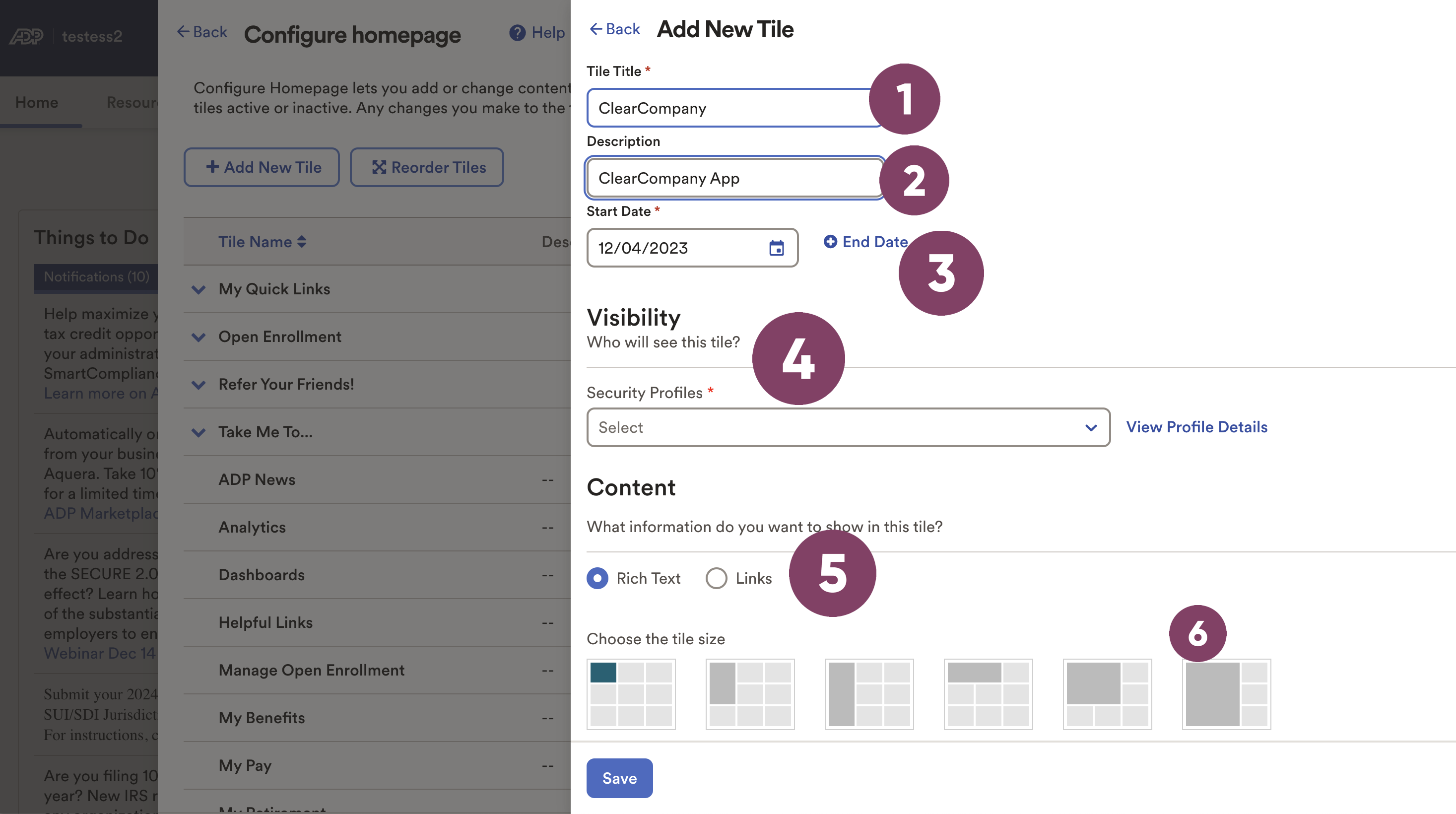This screenshot has width=1456, height=814.
Task: Click the testess2 company name
Action: (x=92, y=36)
